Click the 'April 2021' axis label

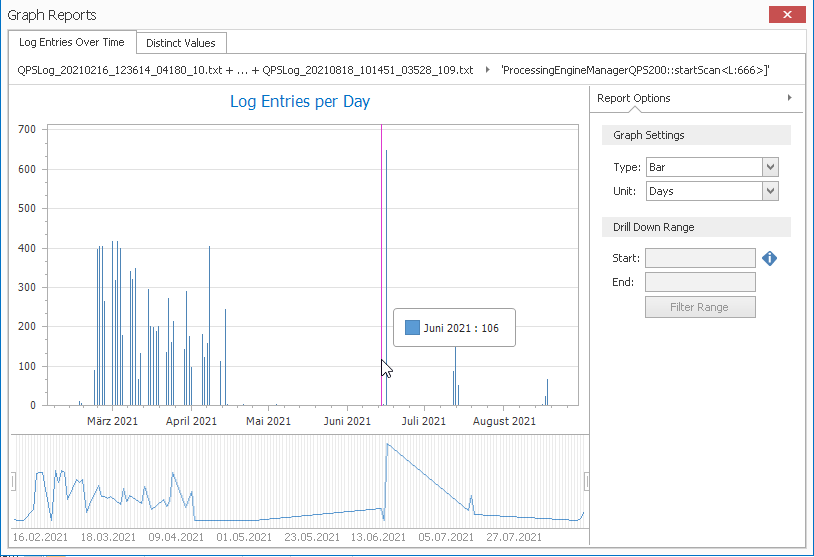click(191, 421)
